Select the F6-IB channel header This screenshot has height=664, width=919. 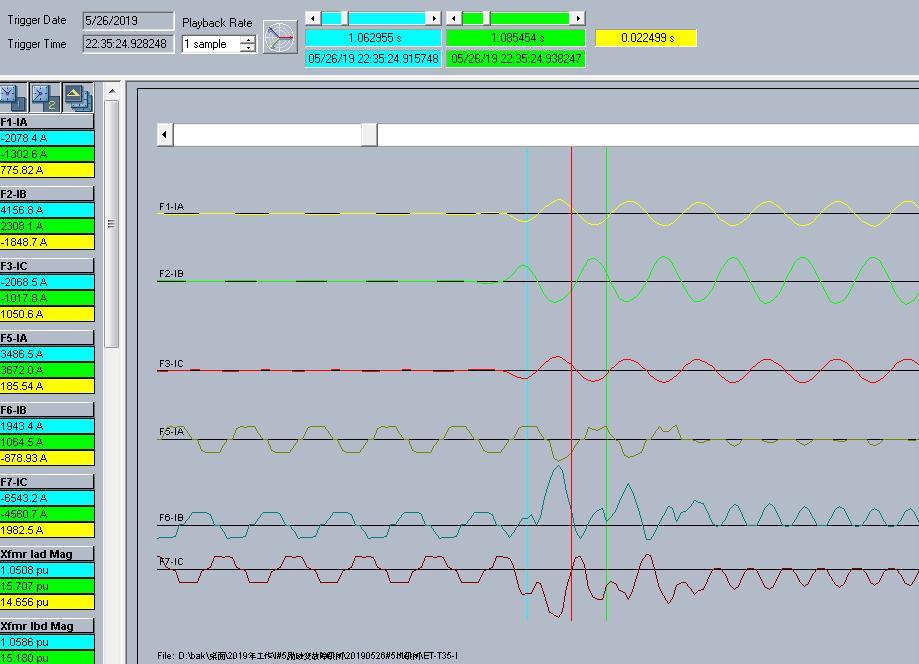coord(47,410)
